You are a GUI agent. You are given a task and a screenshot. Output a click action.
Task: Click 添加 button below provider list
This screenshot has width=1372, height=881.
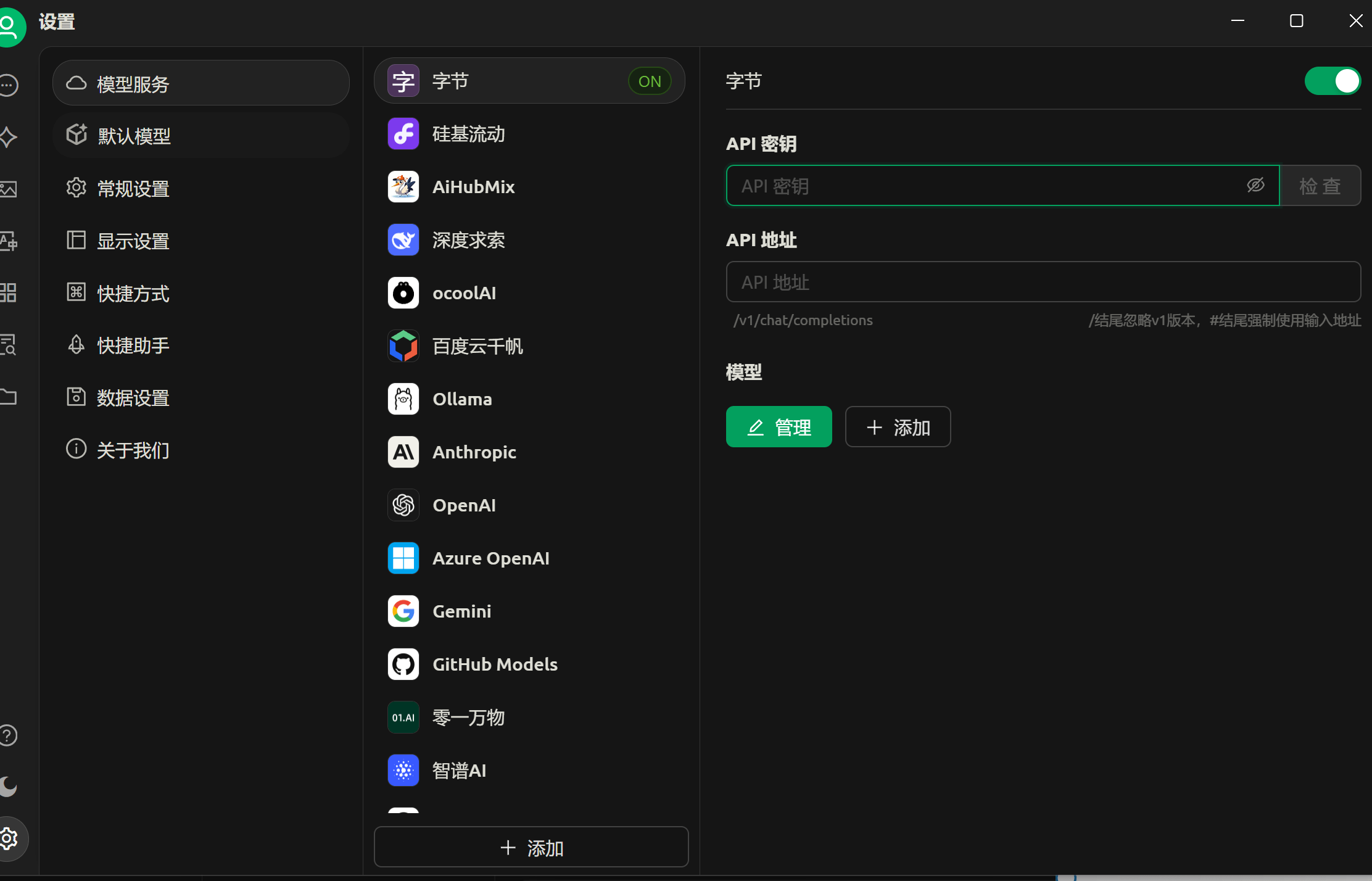(x=531, y=847)
